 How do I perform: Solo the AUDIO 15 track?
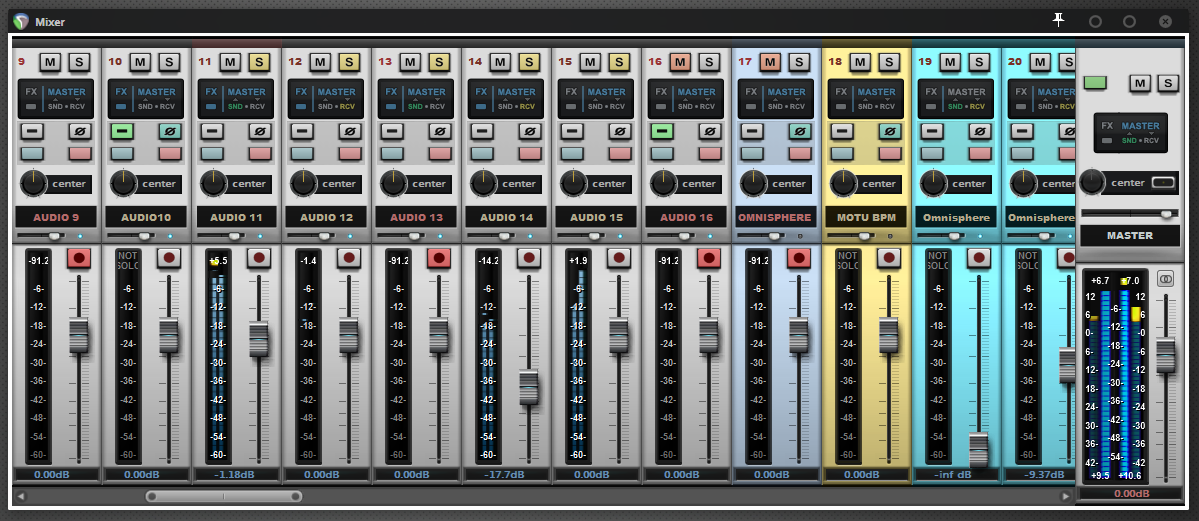[x=619, y=62]
